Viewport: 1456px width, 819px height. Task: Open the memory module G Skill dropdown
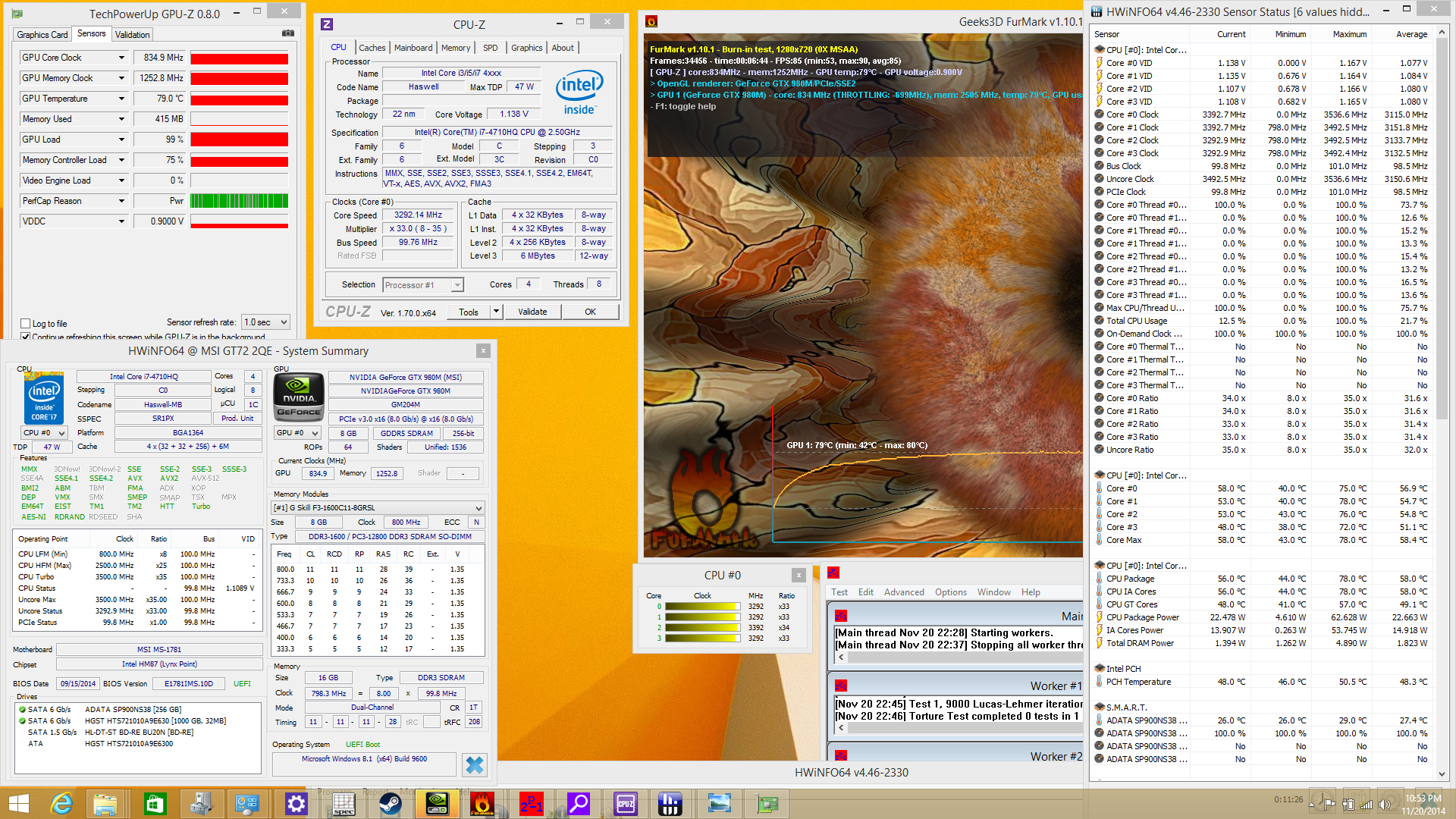tap(378, 508)
